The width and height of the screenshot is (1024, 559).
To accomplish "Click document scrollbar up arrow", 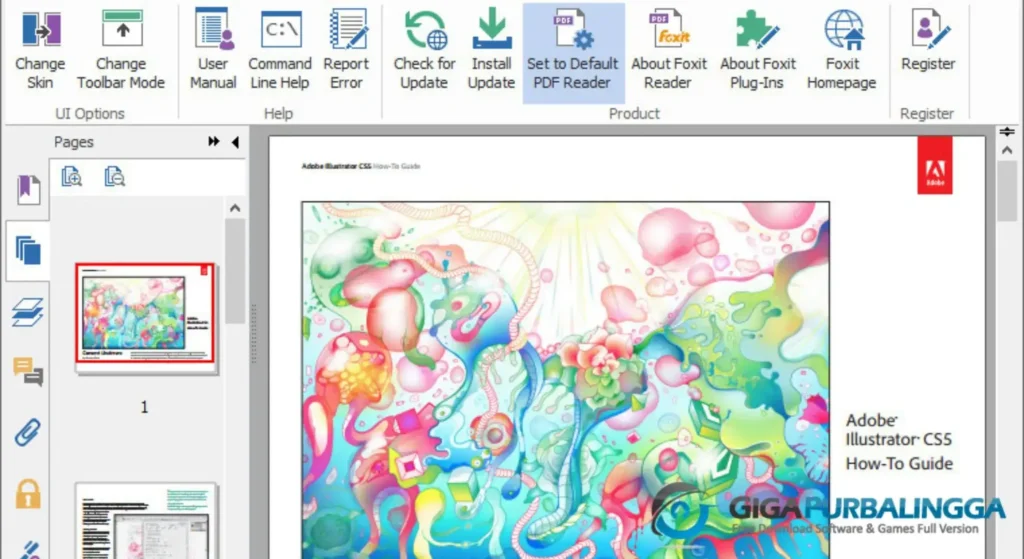I will 1007,150.
